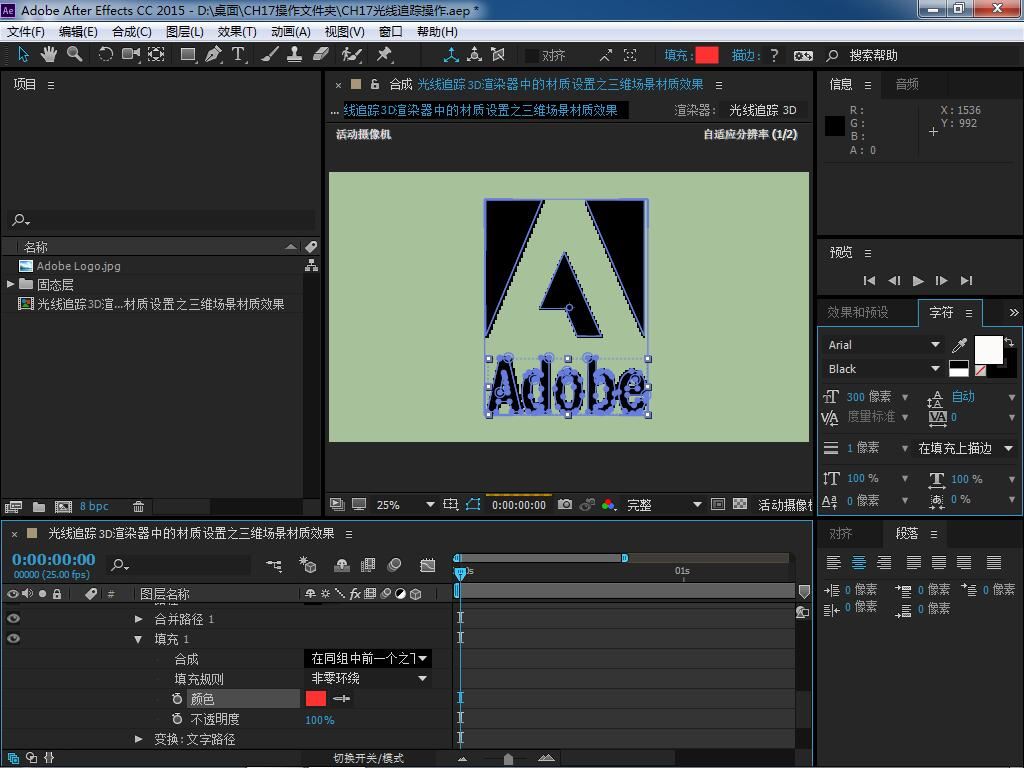Select the Rectangle shape tool
Image resolution: width=1024 pixels, height=768 pixels.
(188, 55)
